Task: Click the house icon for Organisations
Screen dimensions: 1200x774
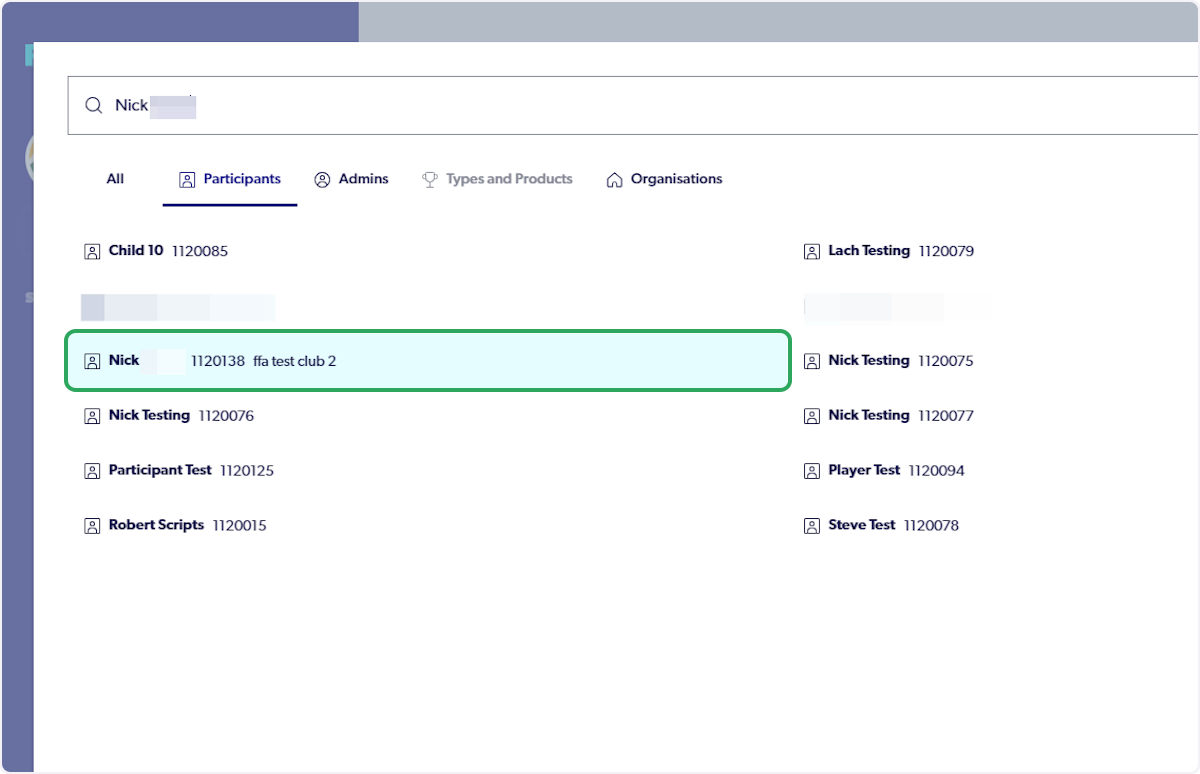Action: pos(615,180)
